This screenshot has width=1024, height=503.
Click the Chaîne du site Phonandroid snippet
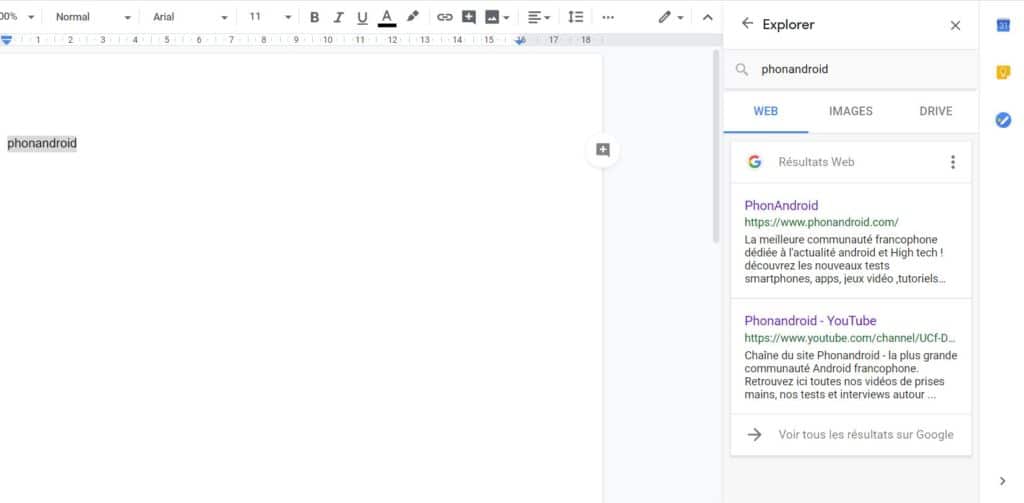pos(850,375)
